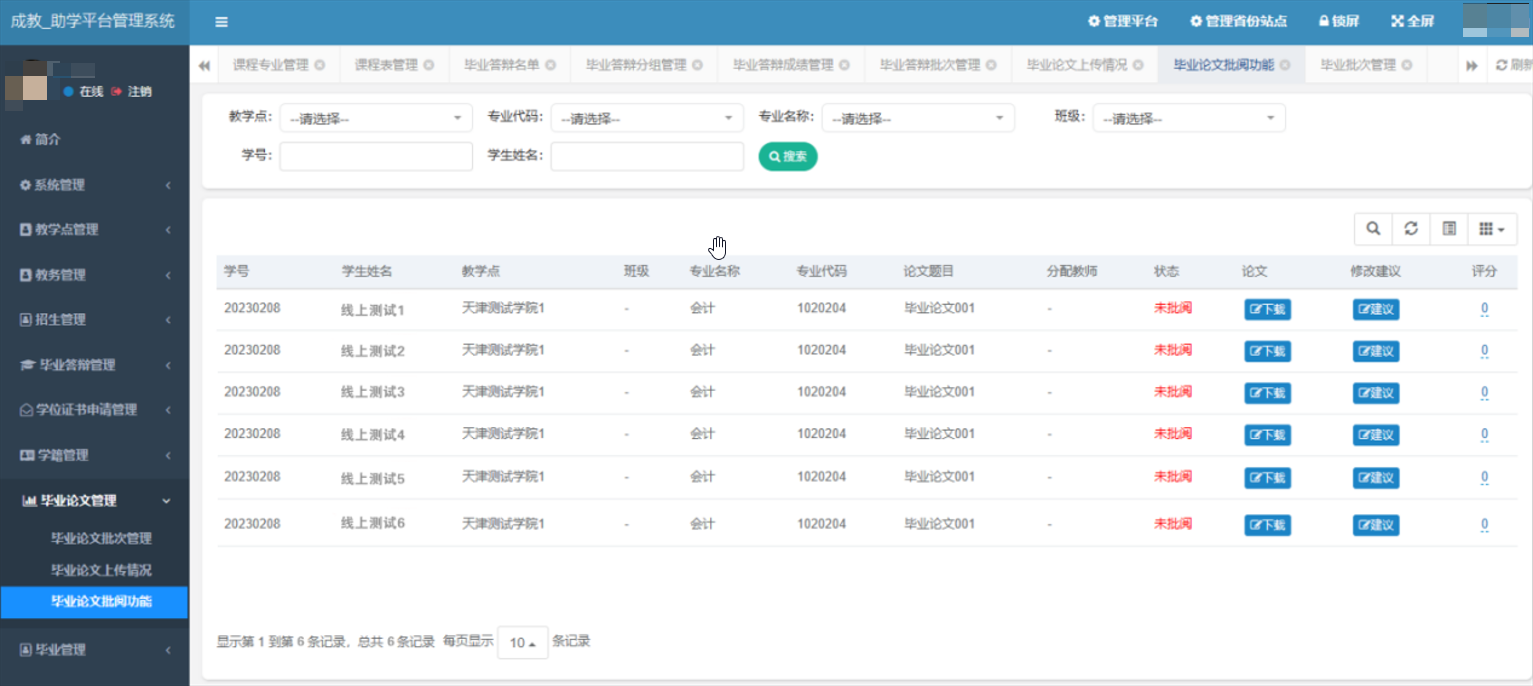Open the columns visibility dropdown

1492,229
